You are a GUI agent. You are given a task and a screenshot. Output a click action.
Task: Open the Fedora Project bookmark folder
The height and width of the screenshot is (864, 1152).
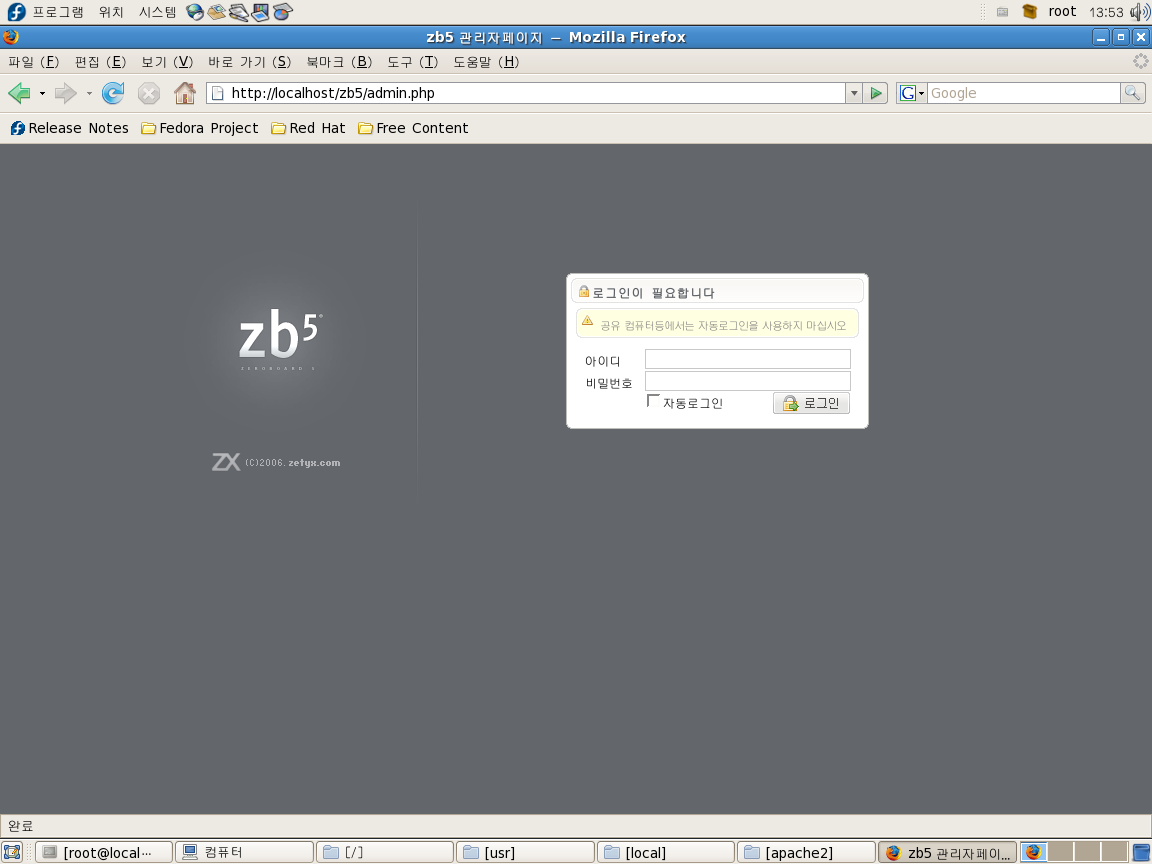[200, 128]
